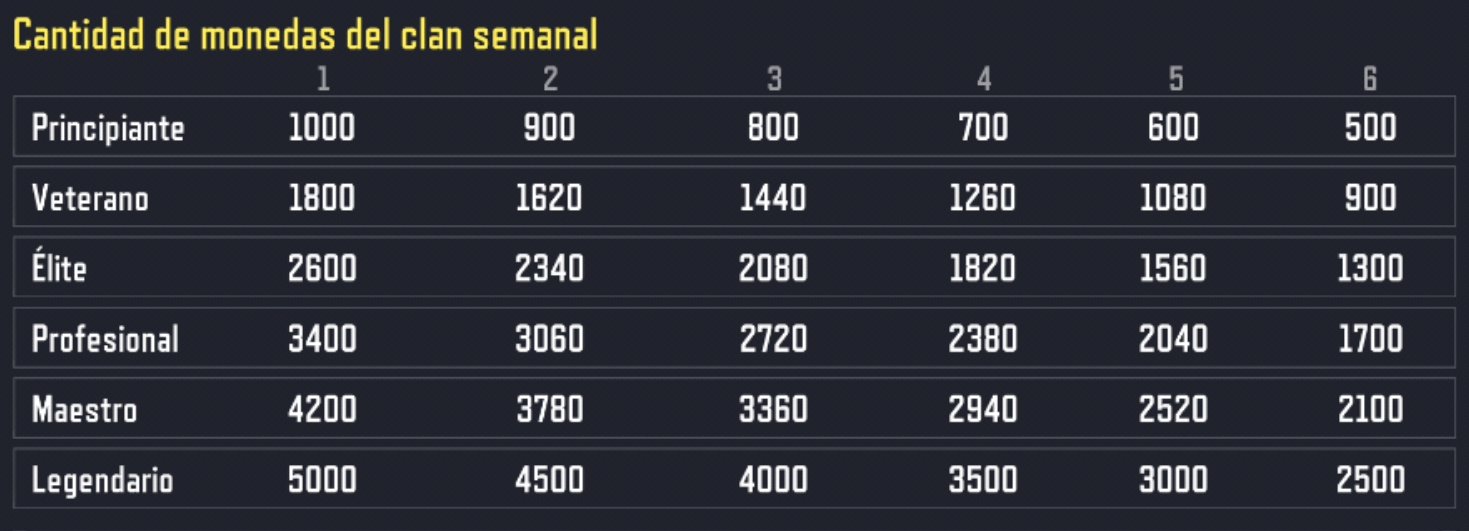Click the 2380 value in Profesional row
Screen dimensions: 1469x531
pyautogui.click(x=983, y=339)
